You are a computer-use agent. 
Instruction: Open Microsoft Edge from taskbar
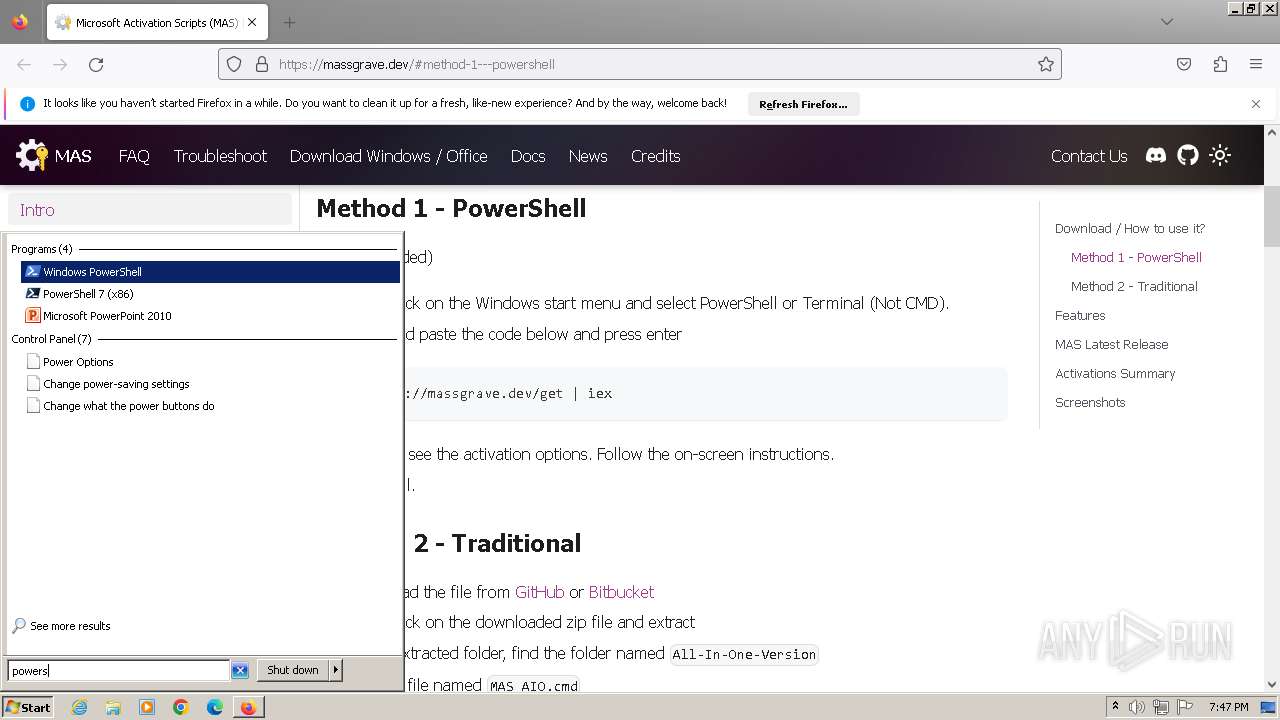215,707
